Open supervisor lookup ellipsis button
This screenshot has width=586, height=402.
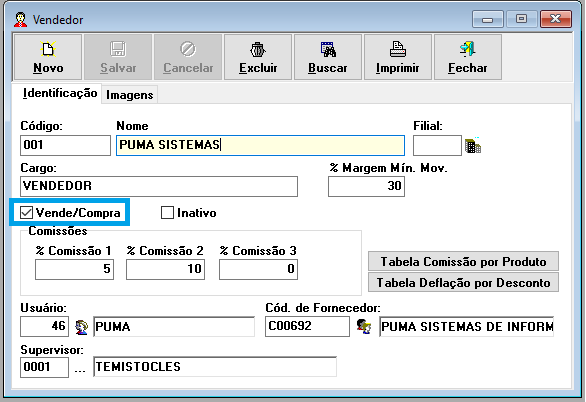point(80,368)
